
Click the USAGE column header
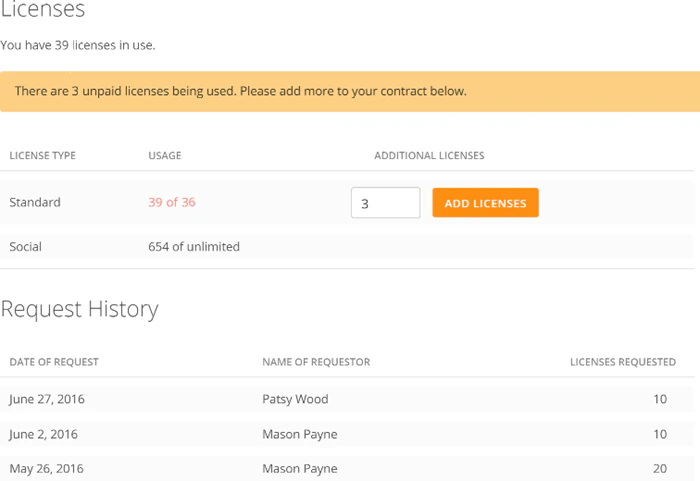pyautogui.click(x=165, y=155)
